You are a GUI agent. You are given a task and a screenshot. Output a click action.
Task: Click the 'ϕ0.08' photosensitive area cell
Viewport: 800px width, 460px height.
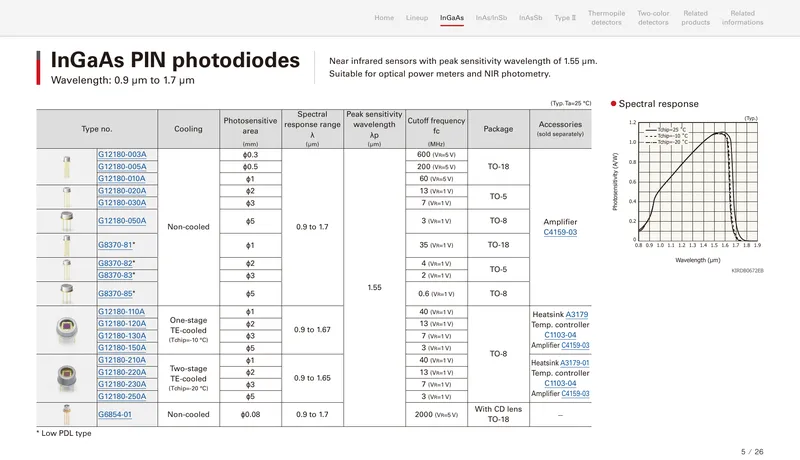[250, 415]
